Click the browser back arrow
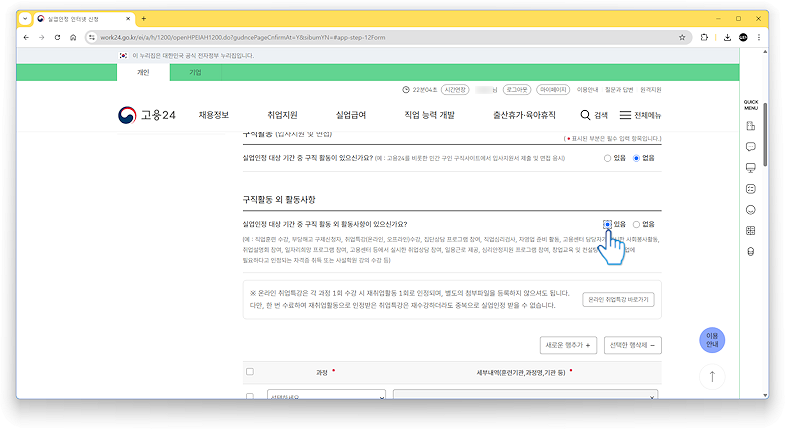The width and height of the screenshot is (785, 429). [26, 38]
